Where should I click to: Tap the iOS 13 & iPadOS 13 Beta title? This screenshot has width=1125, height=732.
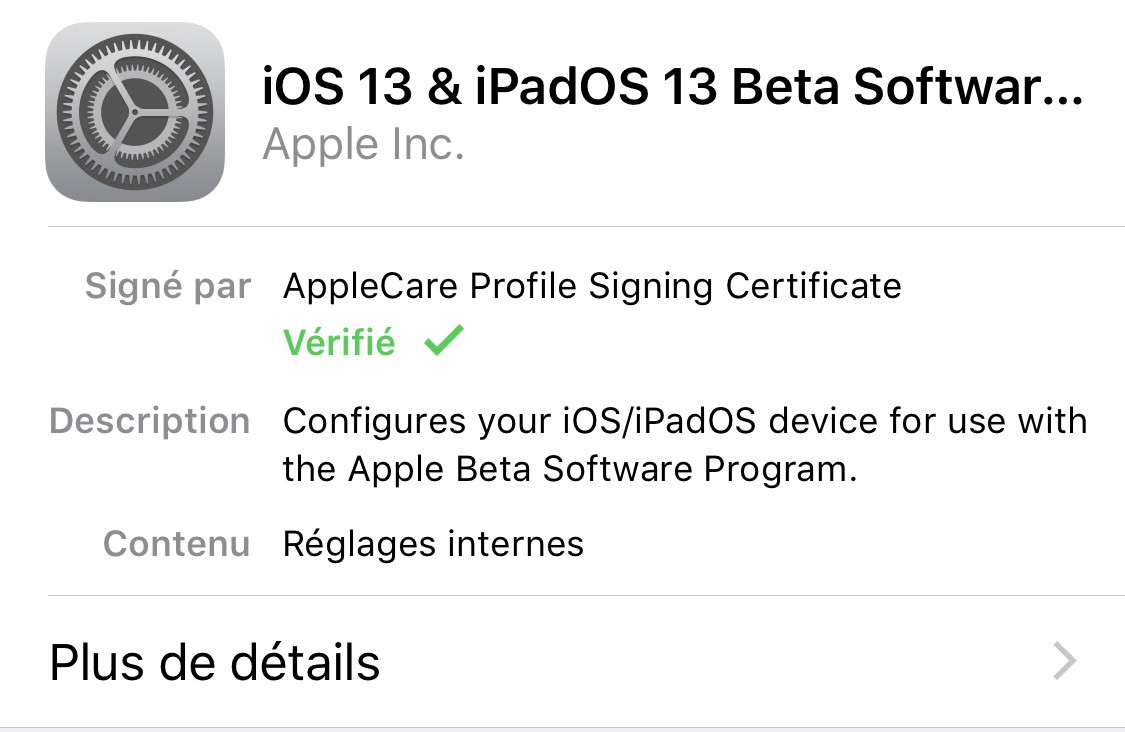672,88
